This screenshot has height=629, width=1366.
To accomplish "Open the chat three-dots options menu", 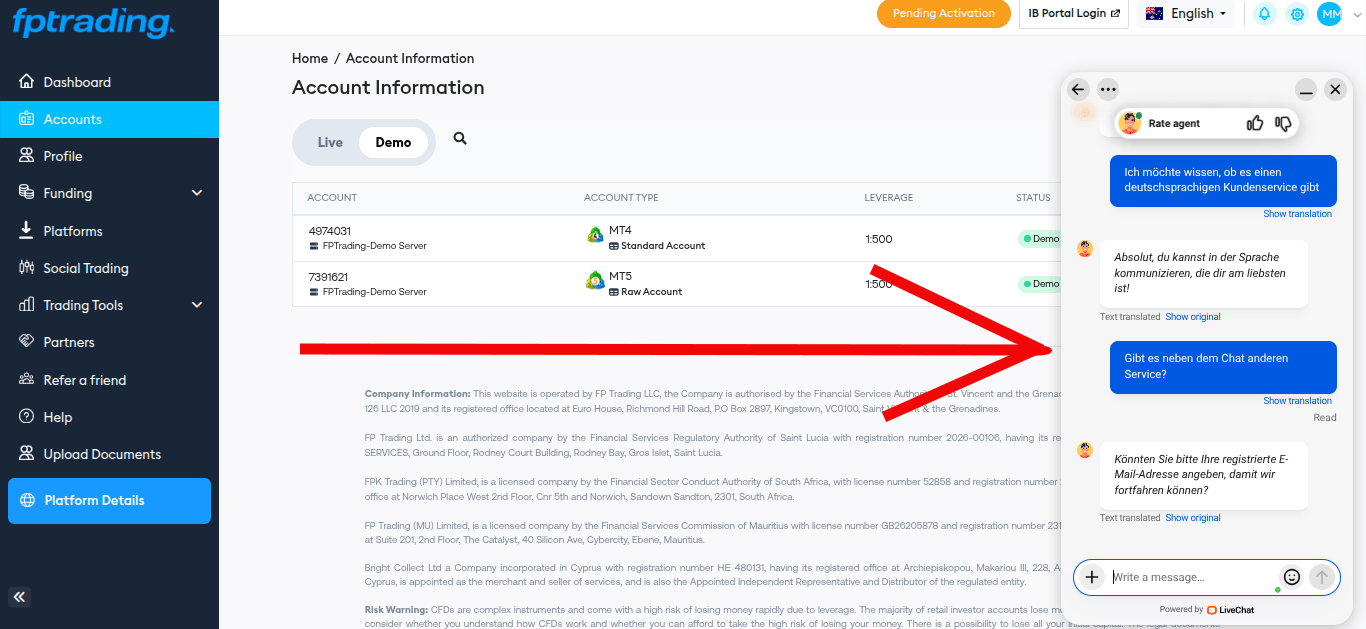I will tap(1107, 89).
